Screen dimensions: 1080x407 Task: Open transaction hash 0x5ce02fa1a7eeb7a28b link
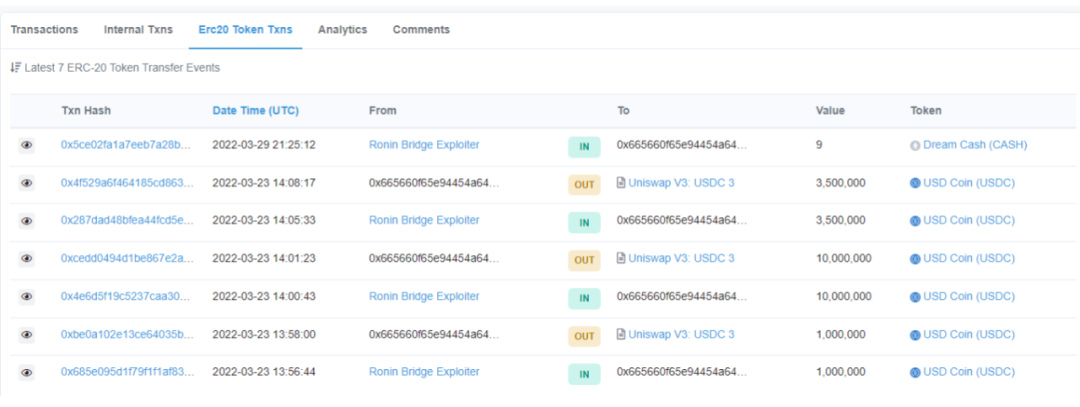coord(125,145)
